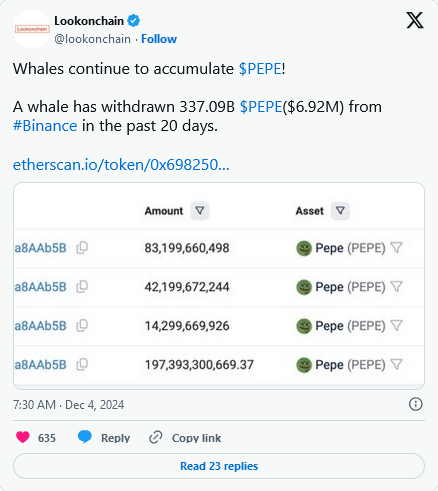Copy address in 197,393,300,669.37 row

(82, 364)
